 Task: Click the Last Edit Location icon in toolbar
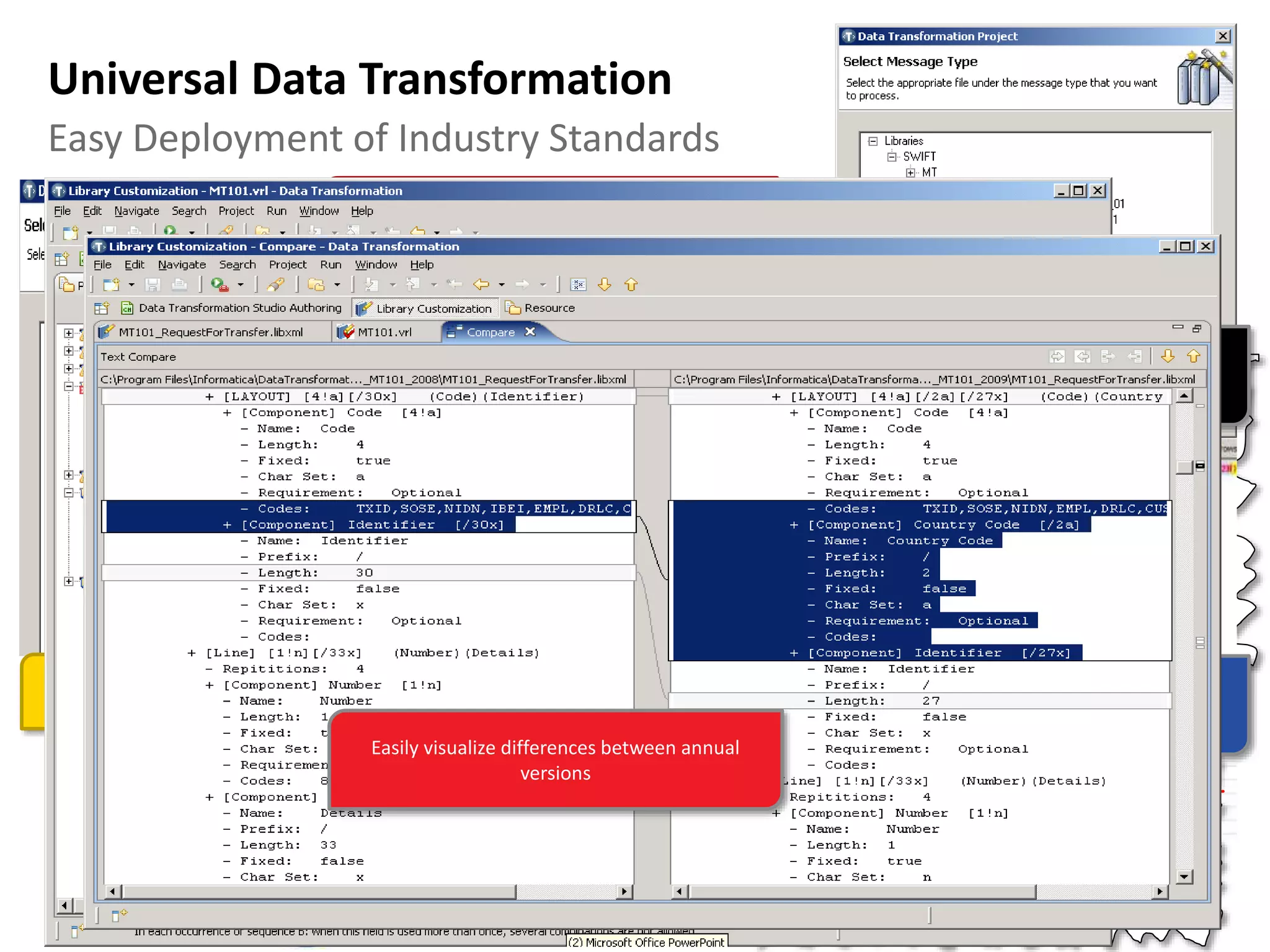coord(455,284)
